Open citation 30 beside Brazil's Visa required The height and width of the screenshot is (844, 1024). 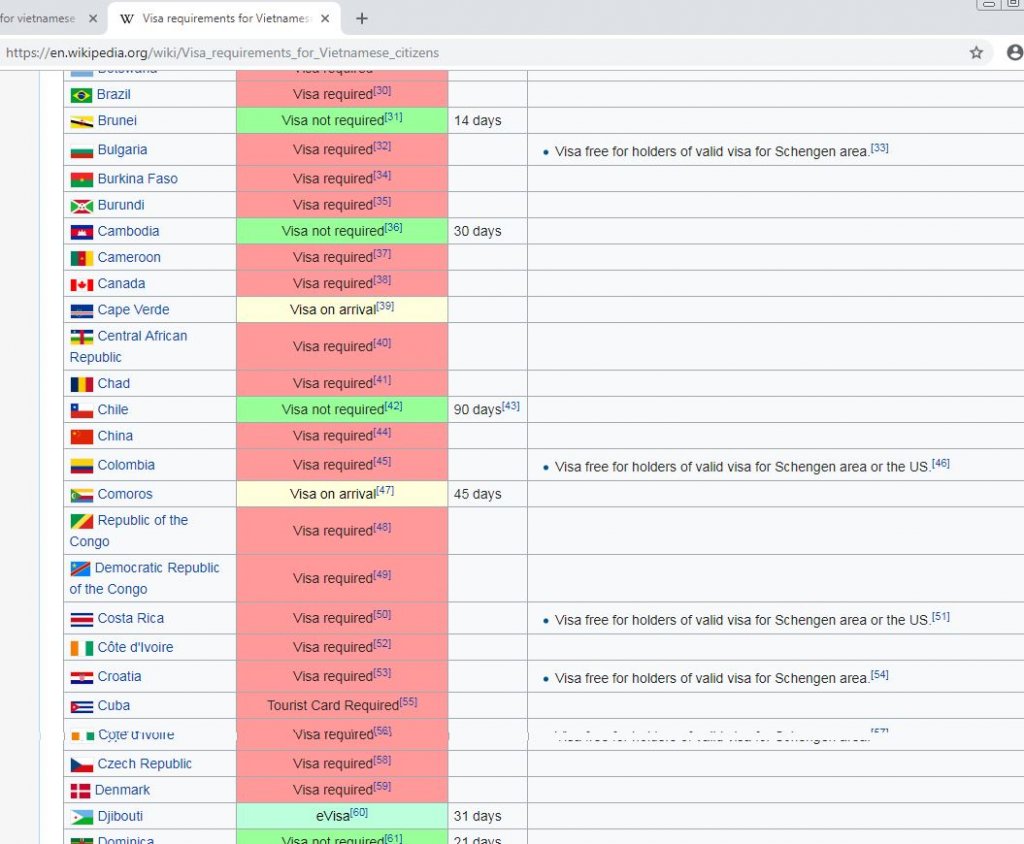382,90
